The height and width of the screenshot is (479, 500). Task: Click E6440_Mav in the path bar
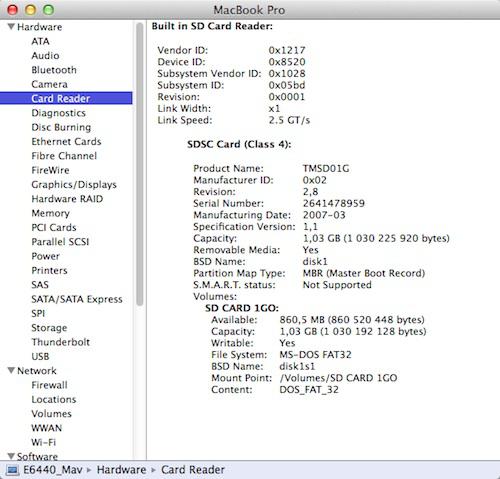pyautogui.click(x=53, y=470)
